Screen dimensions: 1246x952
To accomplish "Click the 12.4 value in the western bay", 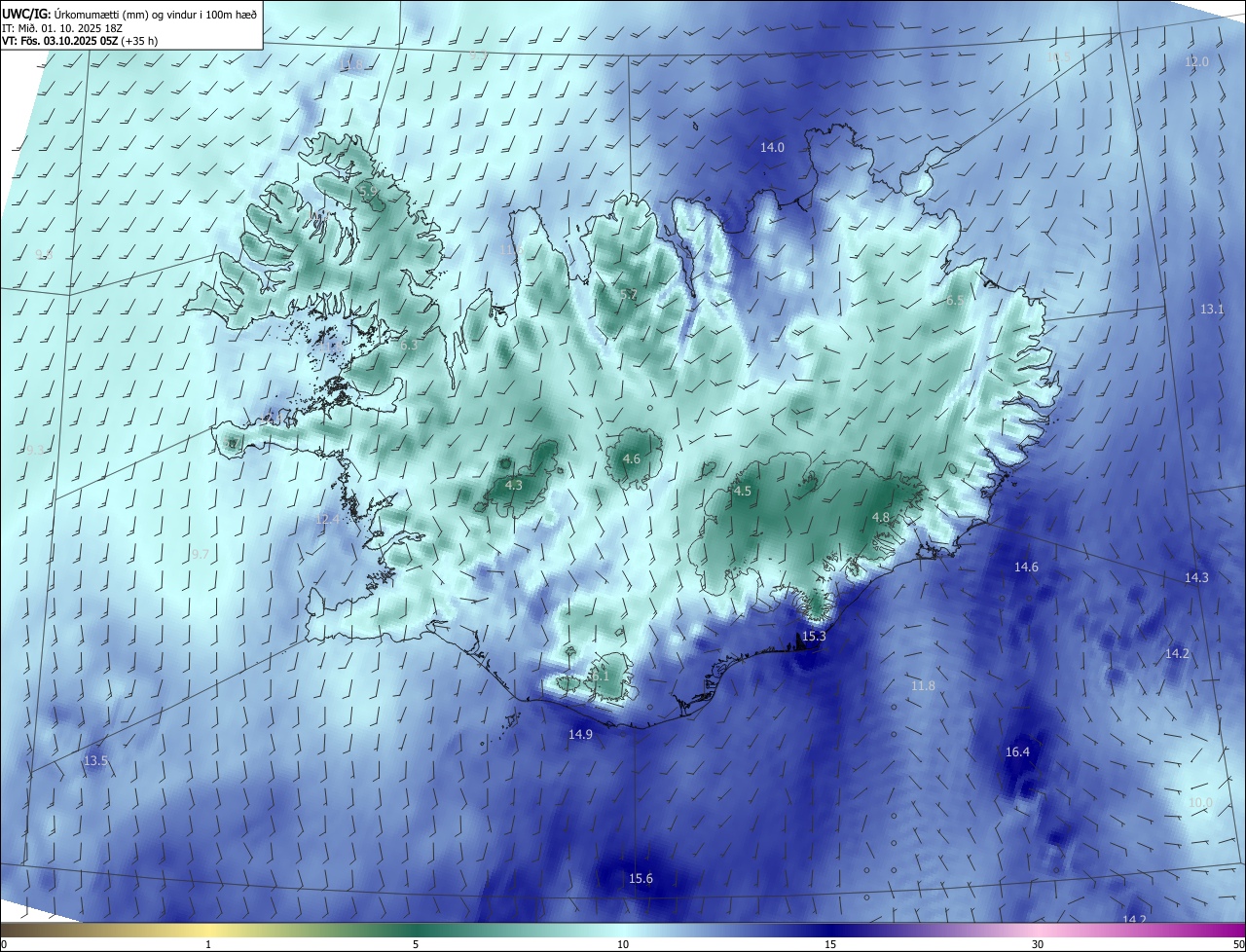I will [328, 519].
